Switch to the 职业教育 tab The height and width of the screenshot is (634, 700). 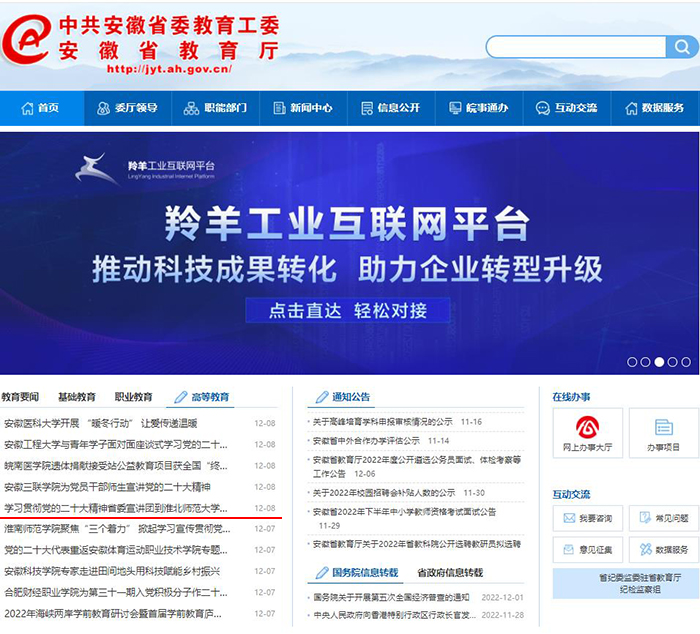pos(133,397)
